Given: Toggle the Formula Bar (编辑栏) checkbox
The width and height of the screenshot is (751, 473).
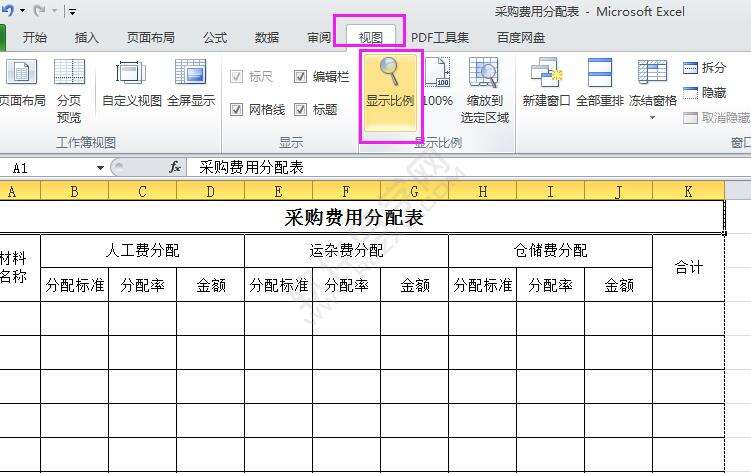Looking at the screenshot, I should (300, 77).
